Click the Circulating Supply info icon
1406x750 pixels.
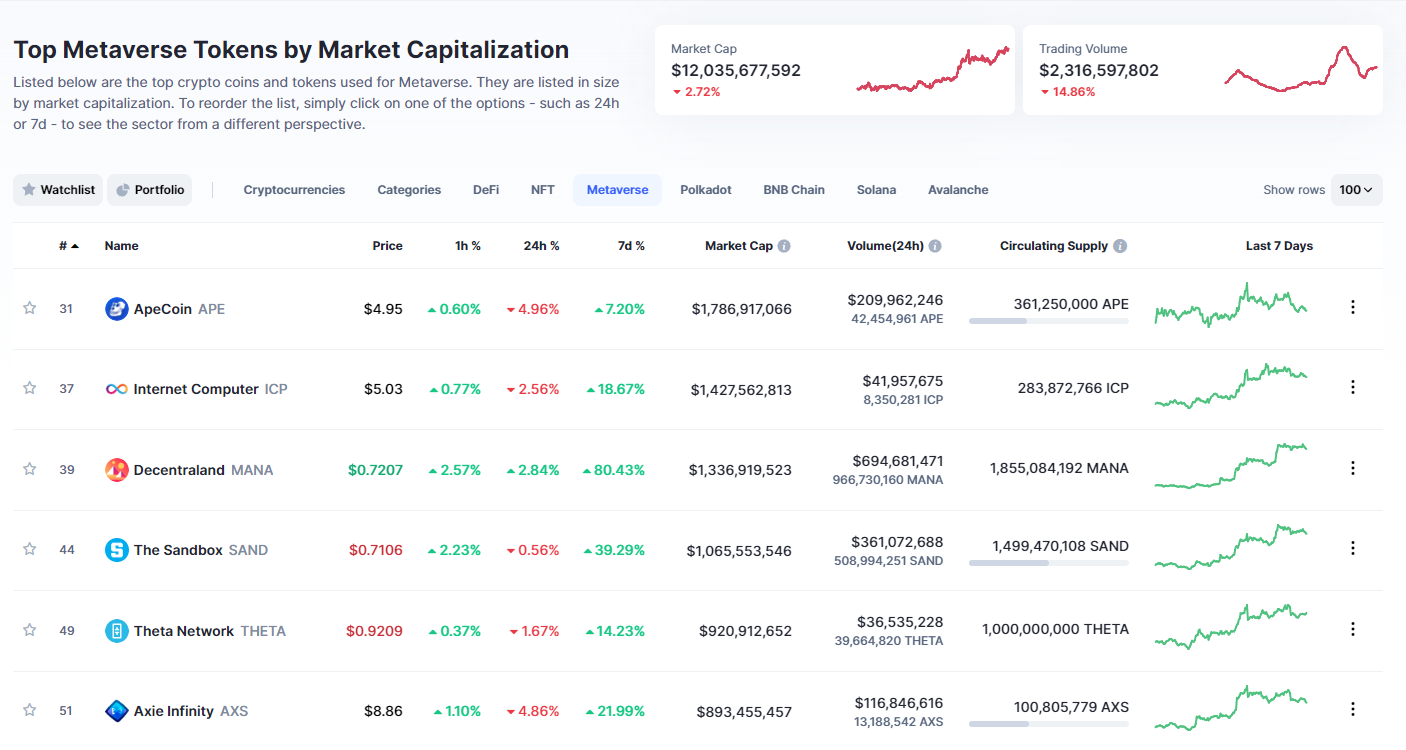coord(1120,246)
